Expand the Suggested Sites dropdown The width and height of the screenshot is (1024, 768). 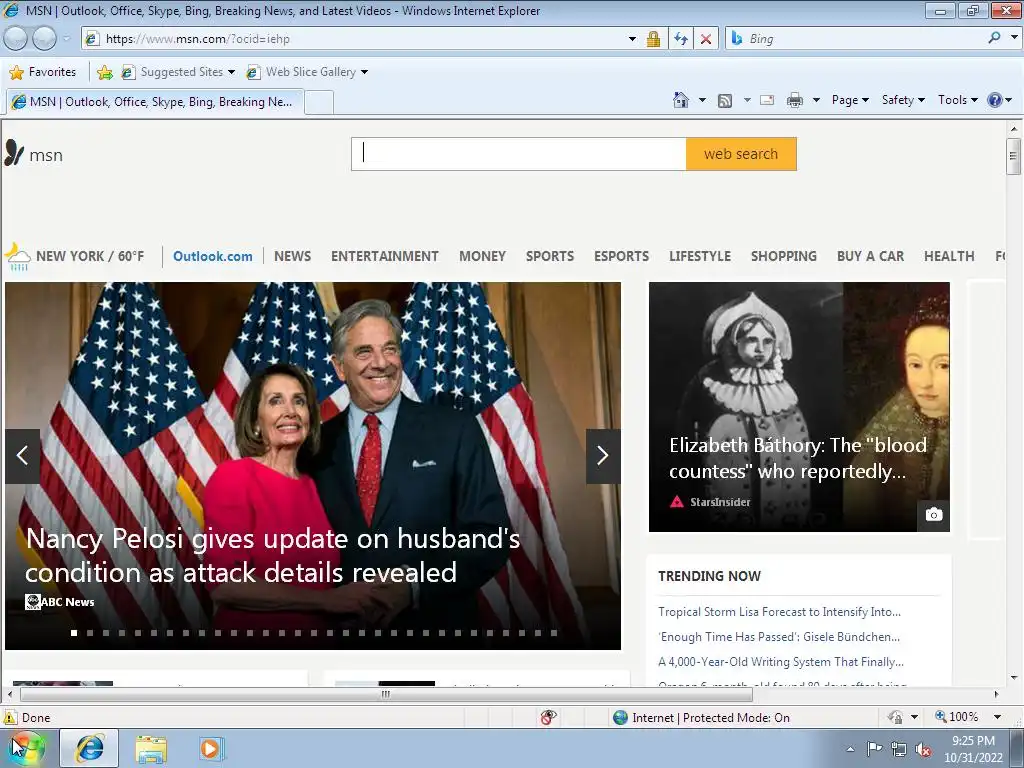231,72
